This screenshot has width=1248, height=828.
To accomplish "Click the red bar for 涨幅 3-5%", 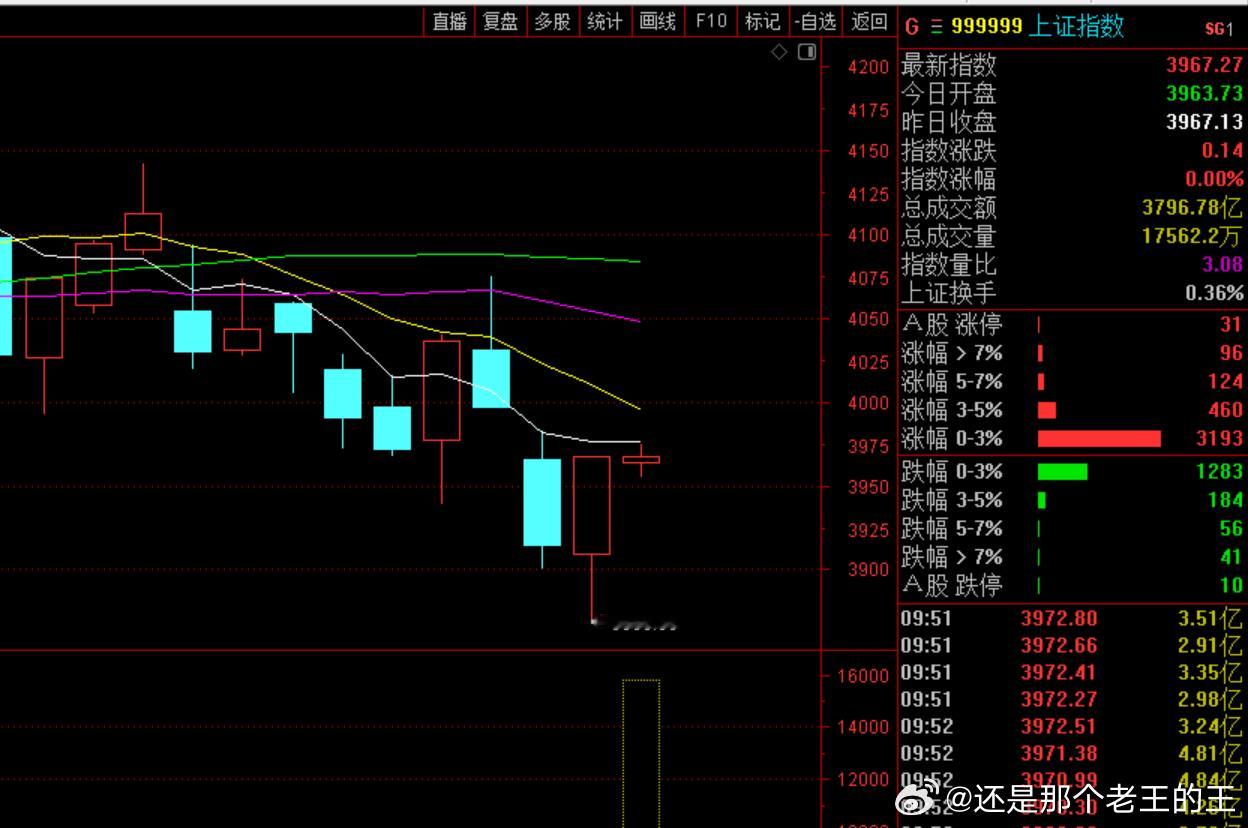I will 1047,410.
